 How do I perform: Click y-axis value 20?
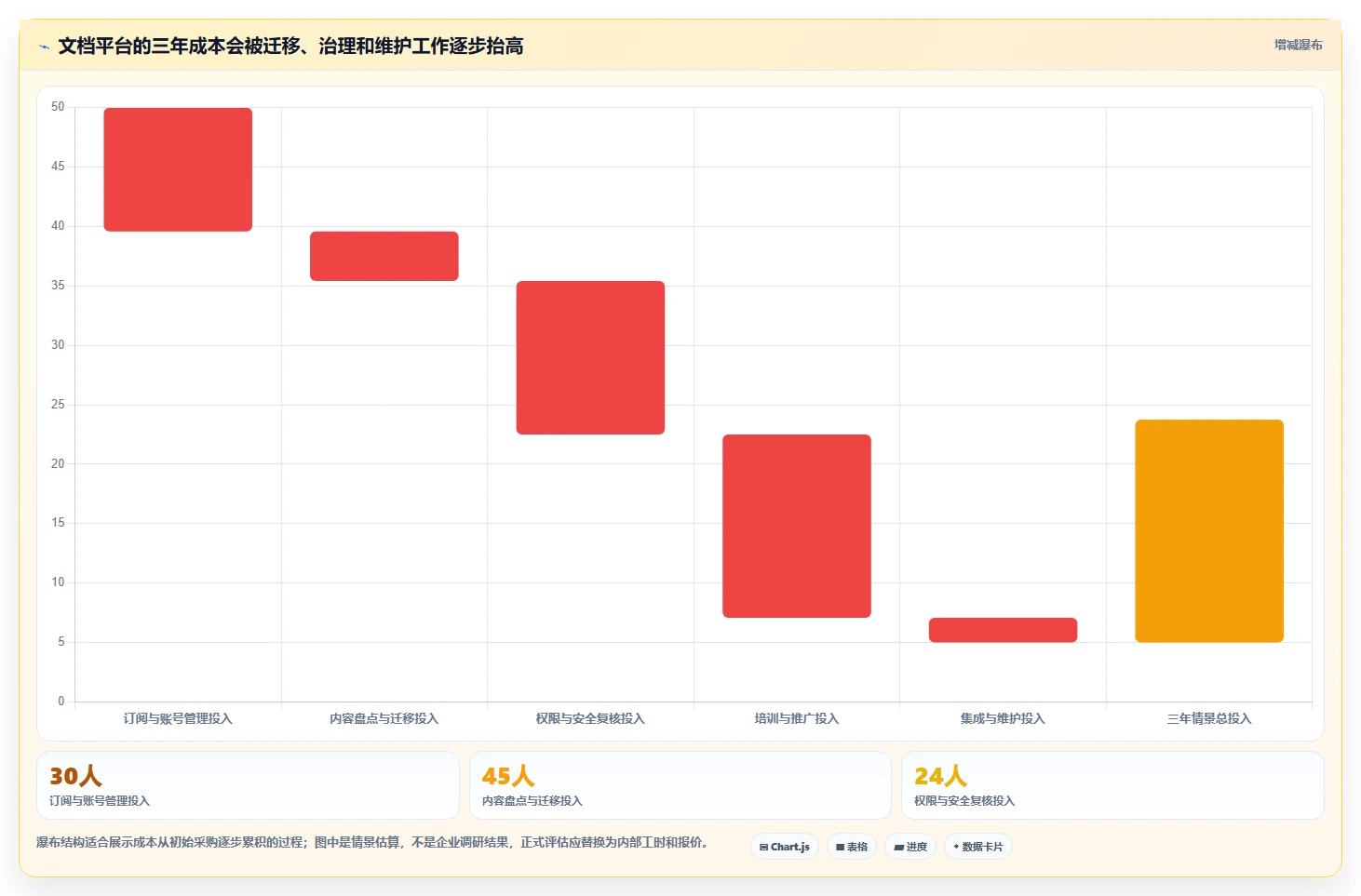[x=58, y=463]
